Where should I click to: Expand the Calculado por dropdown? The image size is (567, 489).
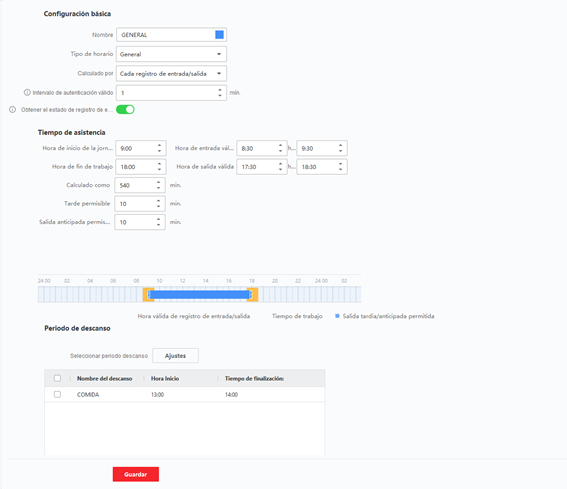pos(171,73)
